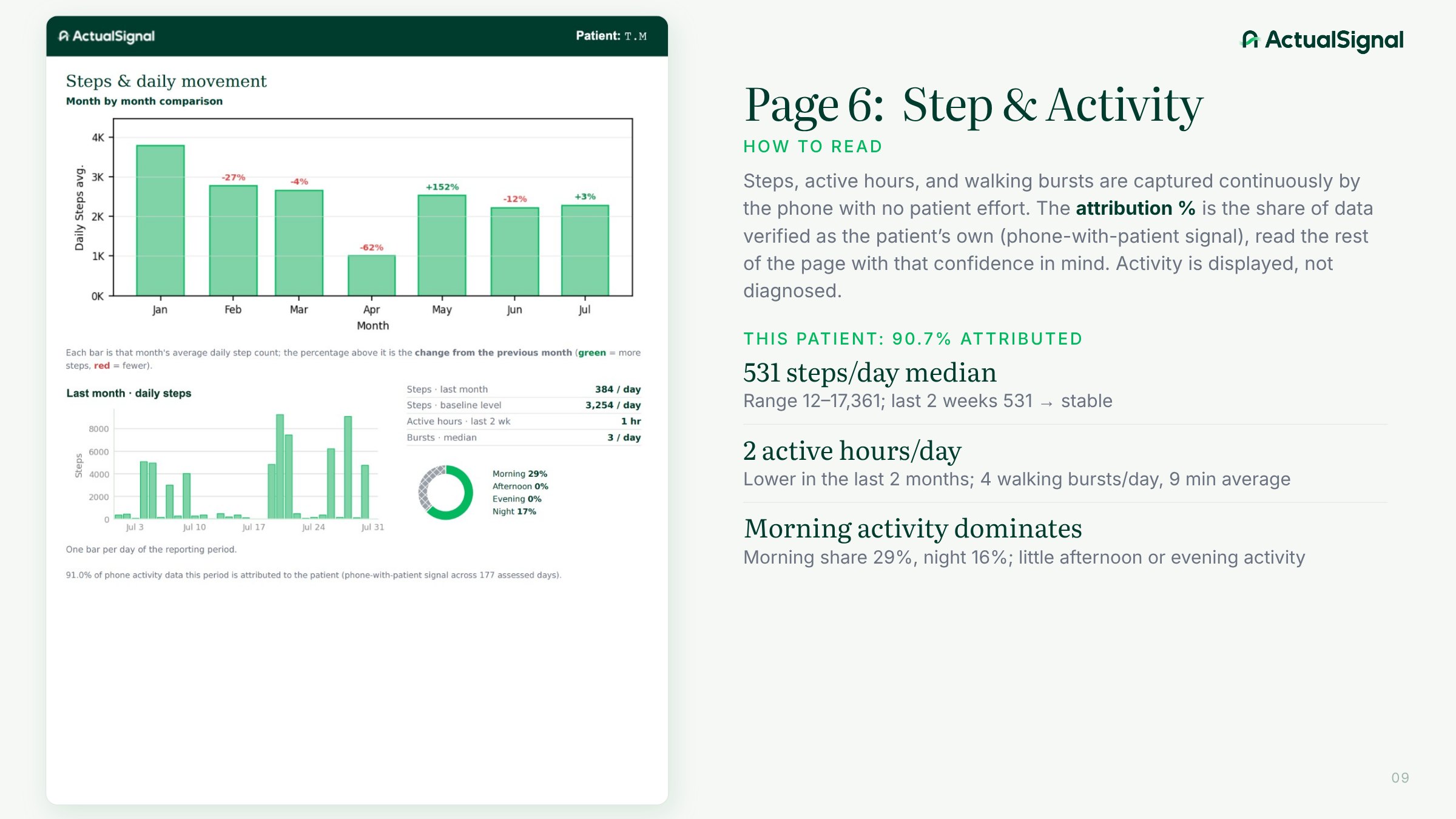Screen dimensions: 1456x819
Task: Click the ActualSignal logo at top right
Action: click(x=1322, y=41)
